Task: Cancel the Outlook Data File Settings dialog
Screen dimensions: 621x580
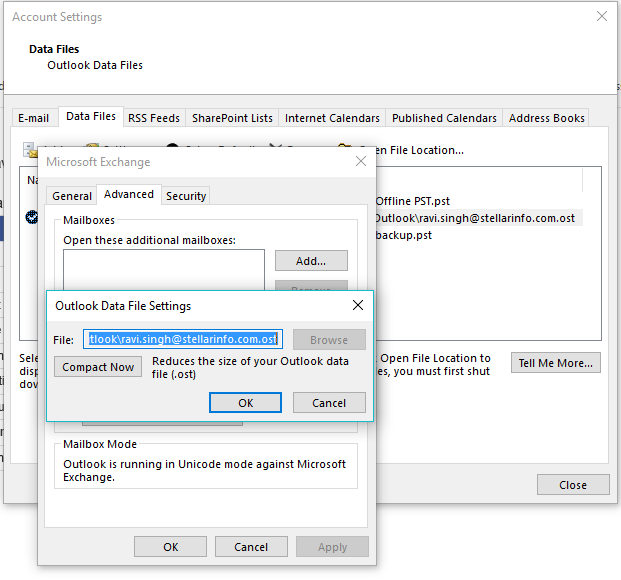Action: click(329, 403)
